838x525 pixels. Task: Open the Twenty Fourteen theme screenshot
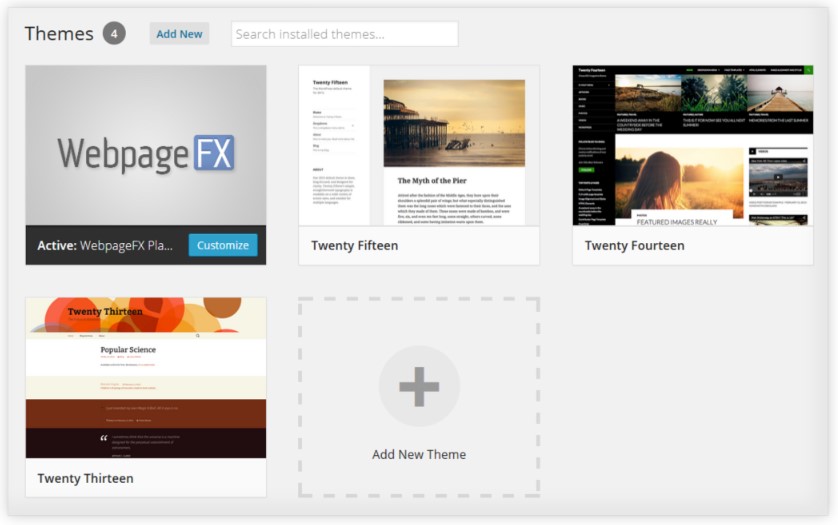[x=693, y=145]
